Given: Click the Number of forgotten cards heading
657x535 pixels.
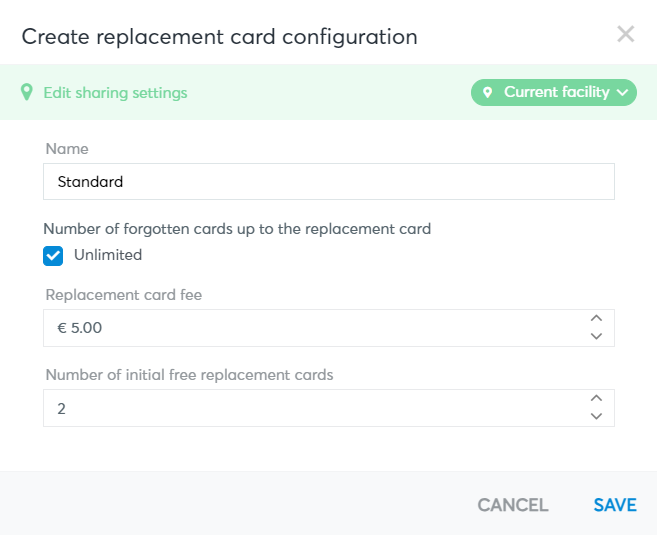Looking at the screenshot, I should (237, 229).
